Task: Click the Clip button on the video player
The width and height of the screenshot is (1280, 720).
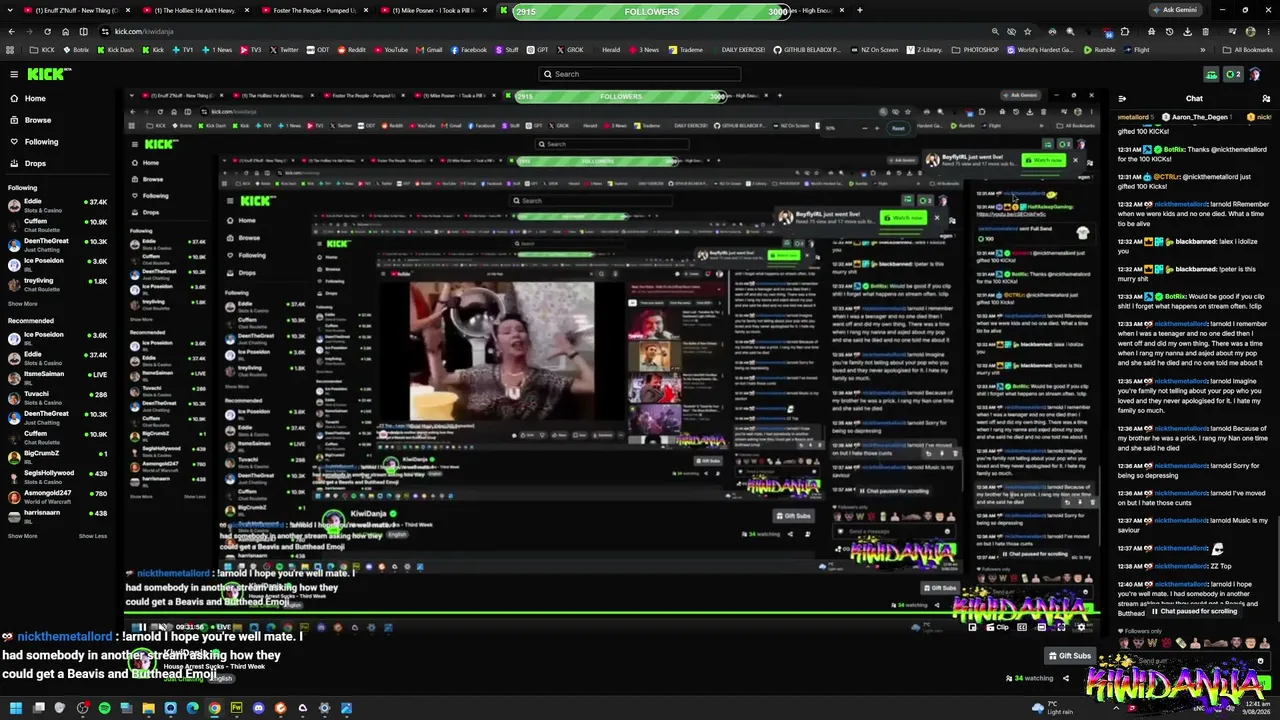Action: click(x=998, y=627)
